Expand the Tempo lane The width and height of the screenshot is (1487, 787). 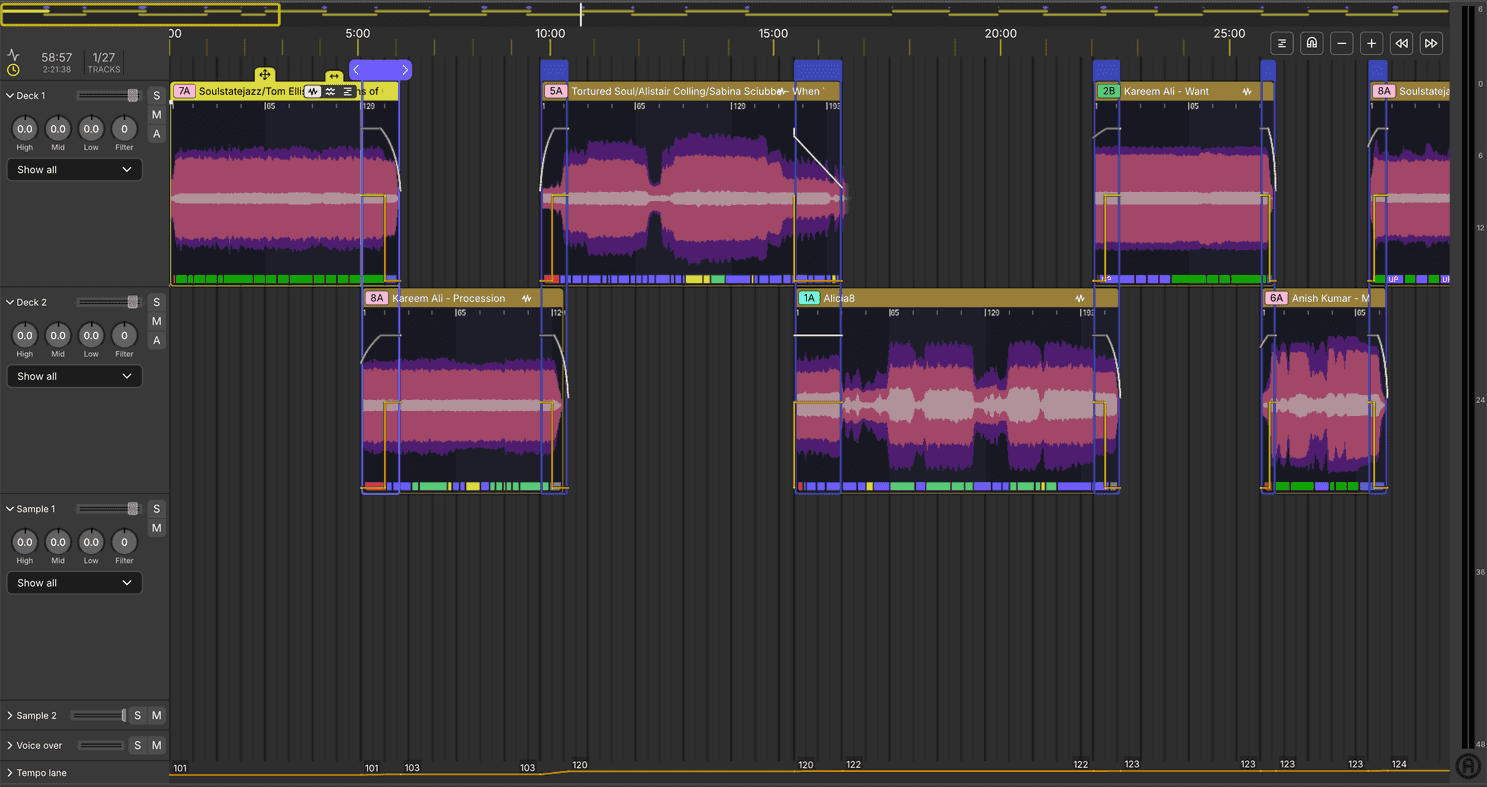pyautogui.click(x=10, y=772)
